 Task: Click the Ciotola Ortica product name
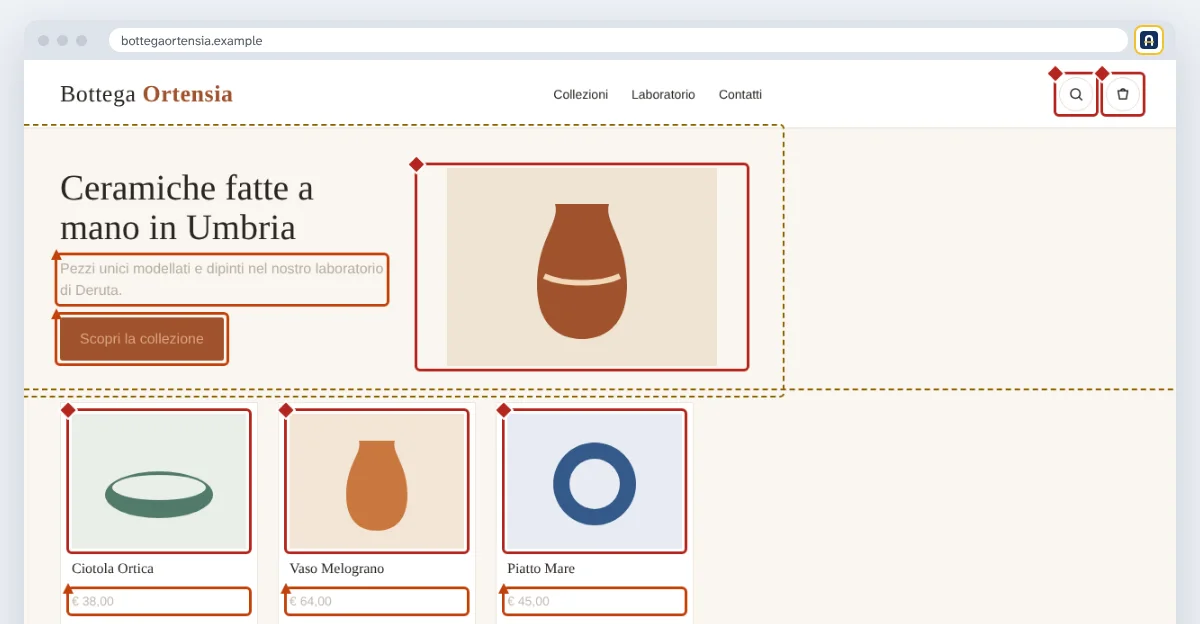113,568
